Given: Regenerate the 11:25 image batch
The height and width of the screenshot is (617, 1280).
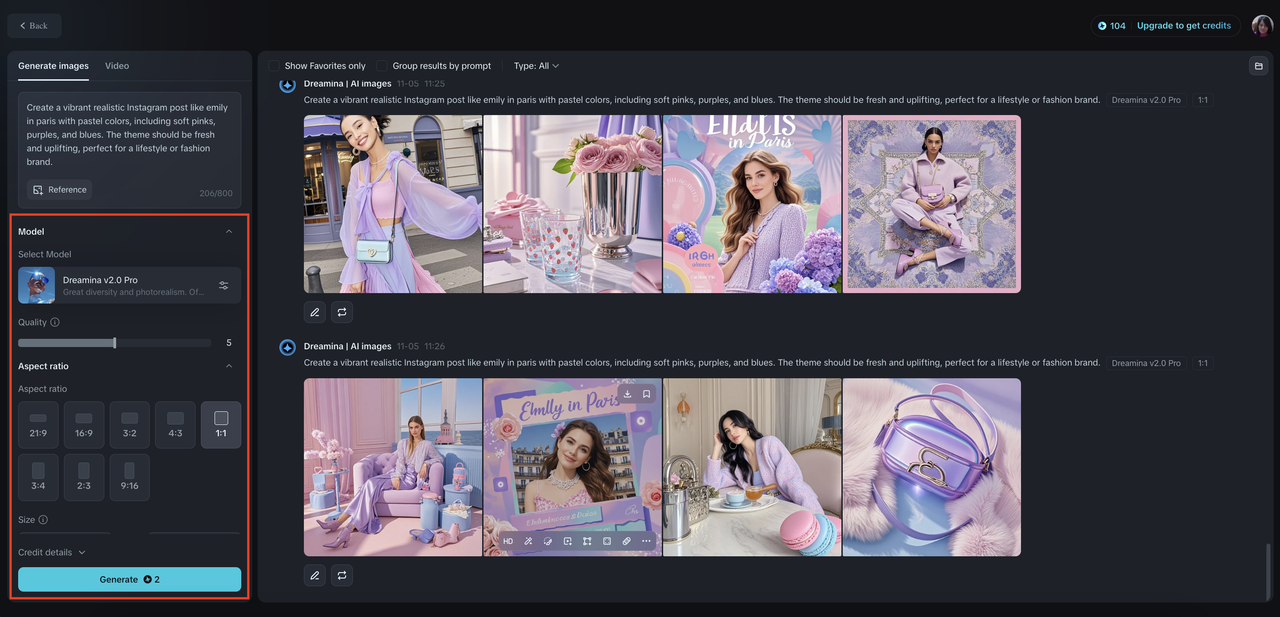Looking at the screenshot, I should (x=342, y=312).
